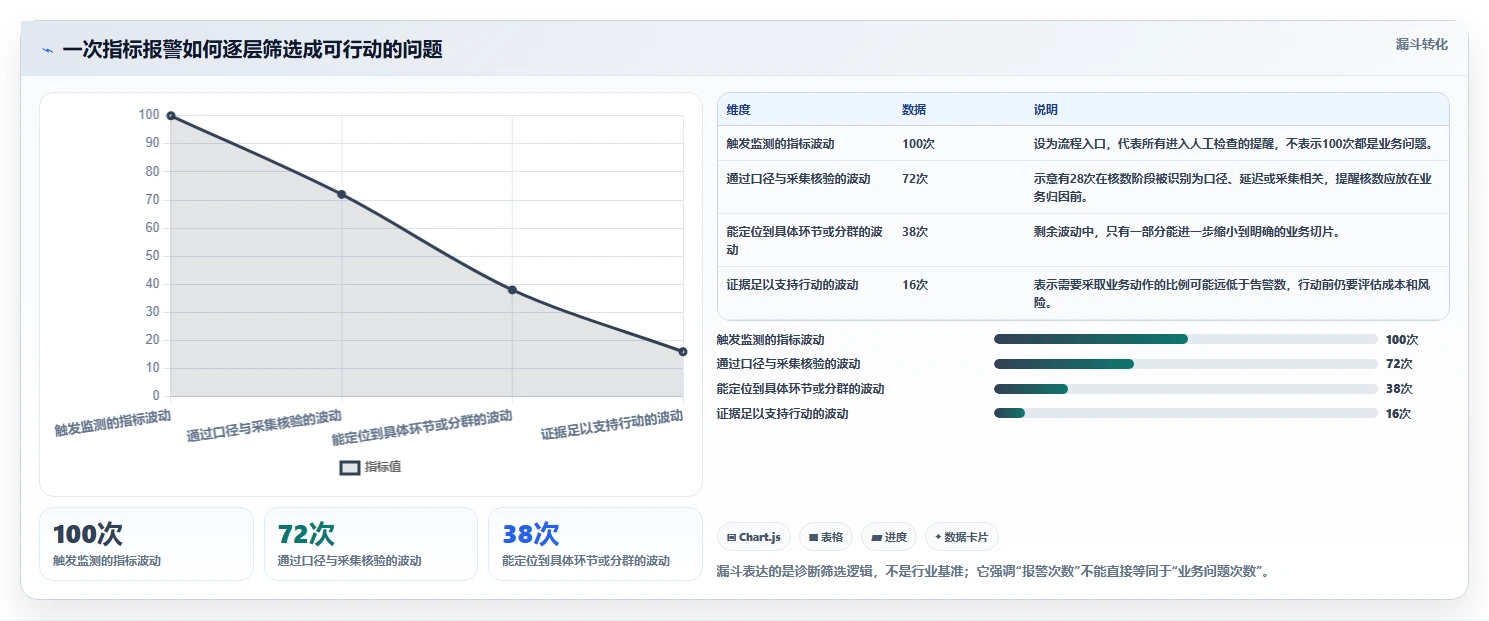1489x621 pixels.
Task: Click the 16次 progress bar for 证据足以支持行动的波动
Action: pyautogui.click(x=1186, y=414)
